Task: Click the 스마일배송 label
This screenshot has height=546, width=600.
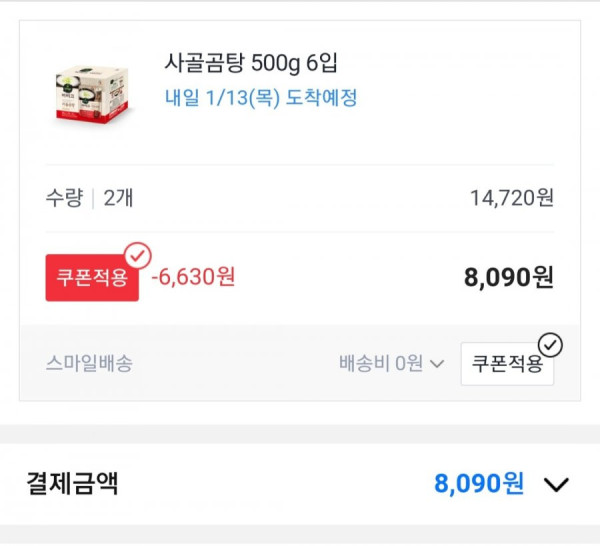Action: pyautogui.click(x=89, y=363)
